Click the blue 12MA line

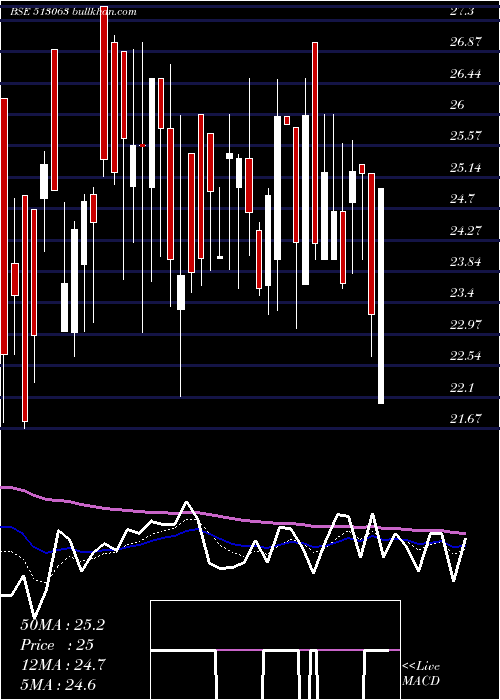(x=232, y=544)
